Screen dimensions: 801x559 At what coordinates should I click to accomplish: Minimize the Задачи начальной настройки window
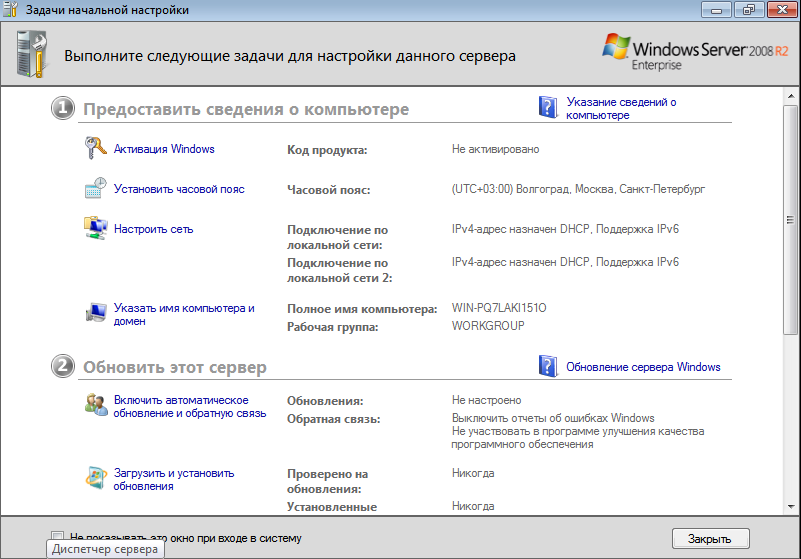coord(716,10)
